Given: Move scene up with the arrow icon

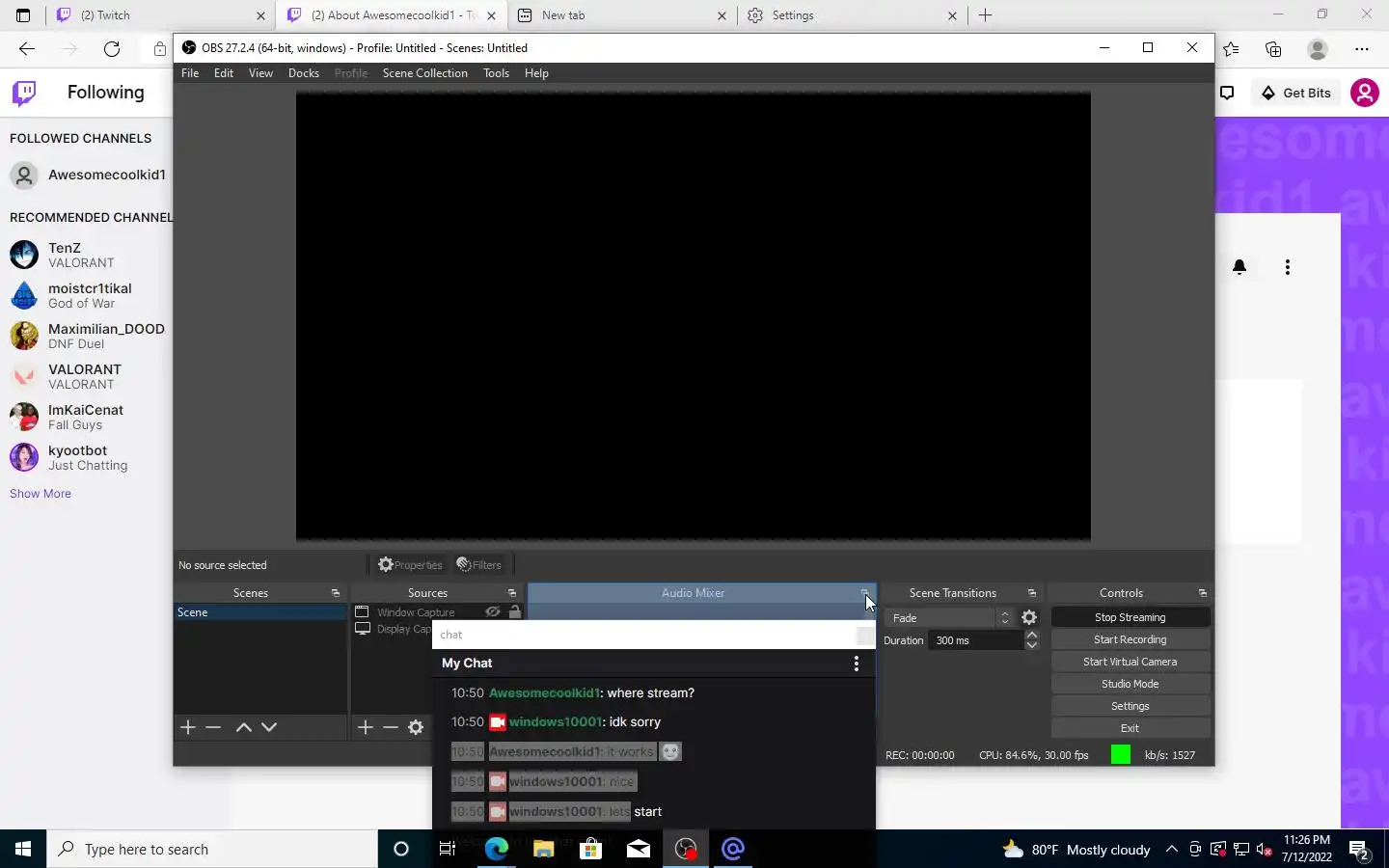Looking at the screenshot, I should pos(244,727).
